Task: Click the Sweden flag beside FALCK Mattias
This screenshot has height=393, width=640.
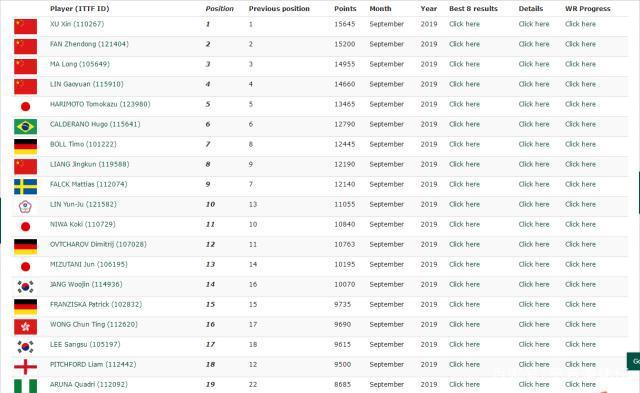Action: [25, 187]
